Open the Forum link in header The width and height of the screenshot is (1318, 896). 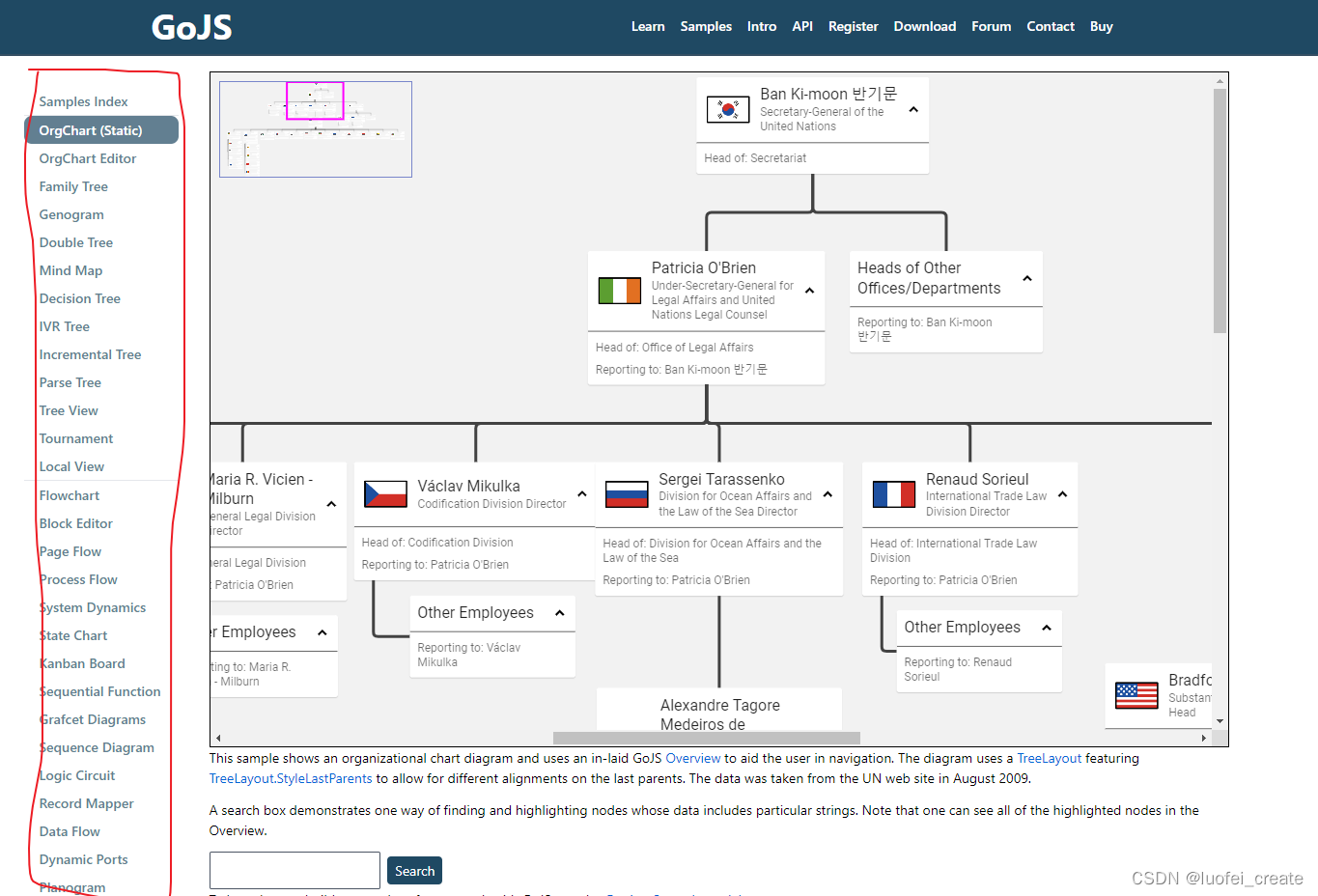click(x=991, y=27)
